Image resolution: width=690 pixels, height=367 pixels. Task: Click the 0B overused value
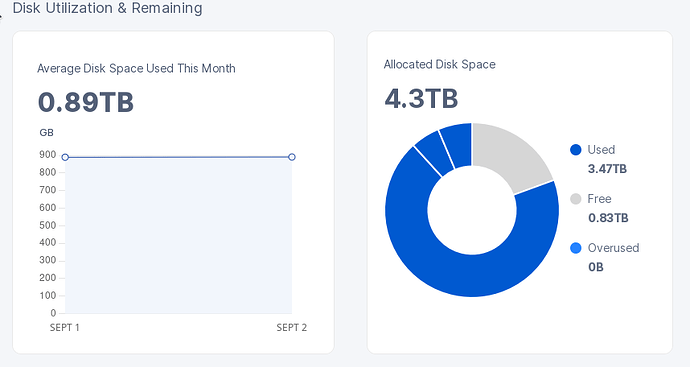coord(596,267)
